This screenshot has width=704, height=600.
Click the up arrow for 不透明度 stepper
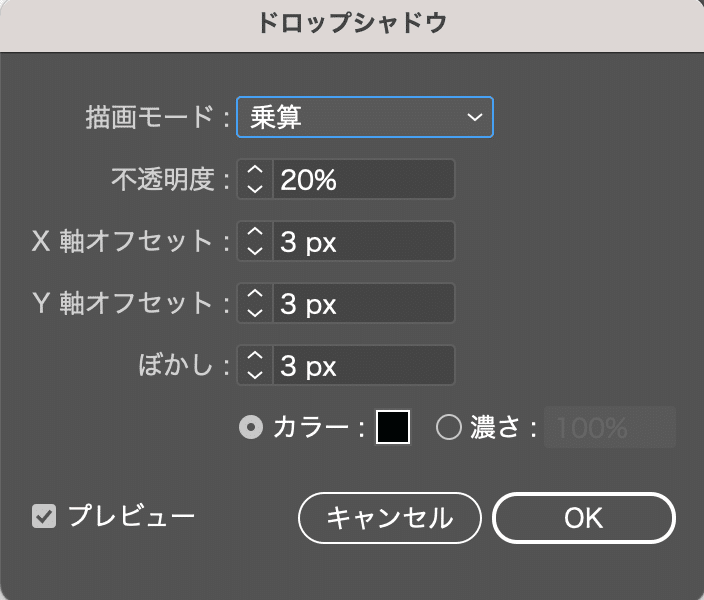click(255, 170)
